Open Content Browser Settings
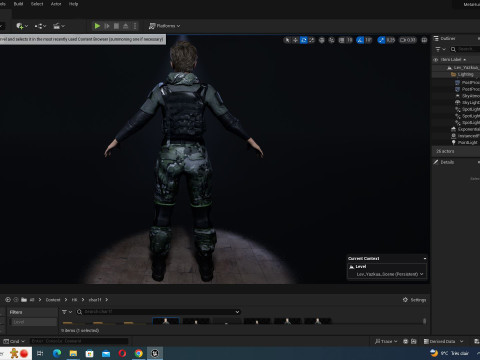The height and width of the screenshot is (360, 480). coord(414,300)
